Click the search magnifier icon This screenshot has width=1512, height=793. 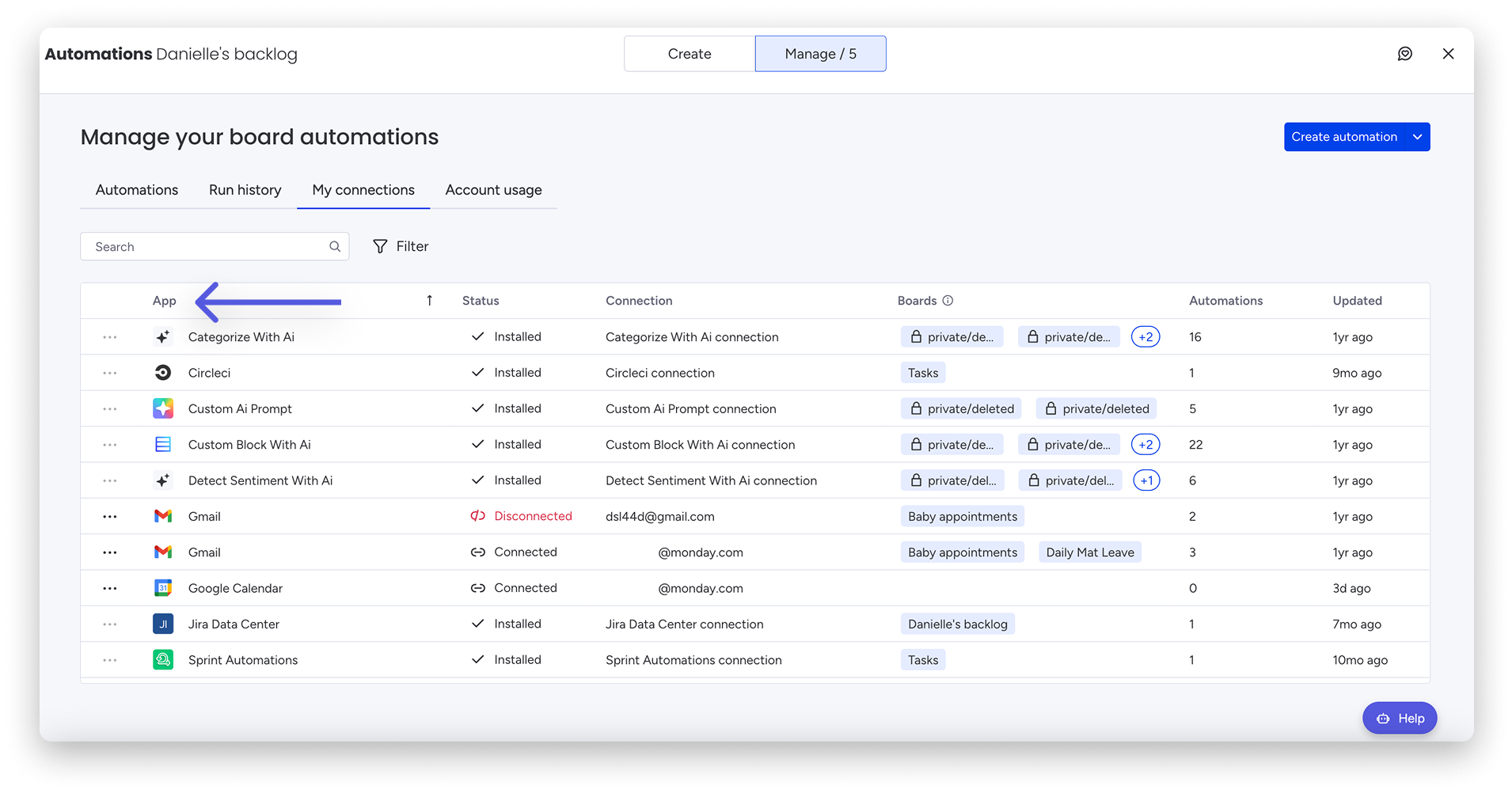[335, 247]
